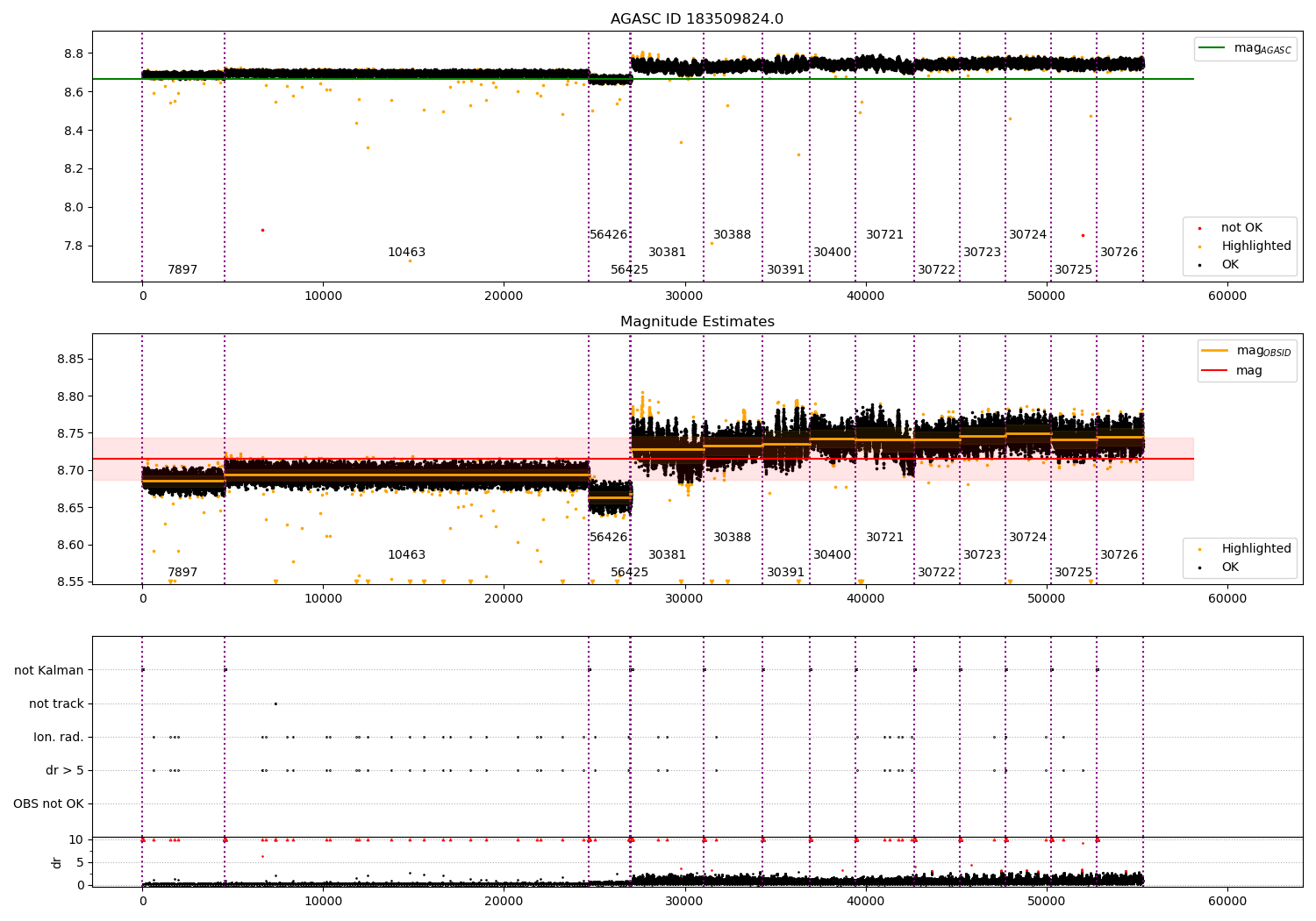
Task: Click the 8.55 y-axis tick label
Action: point(70,582)
